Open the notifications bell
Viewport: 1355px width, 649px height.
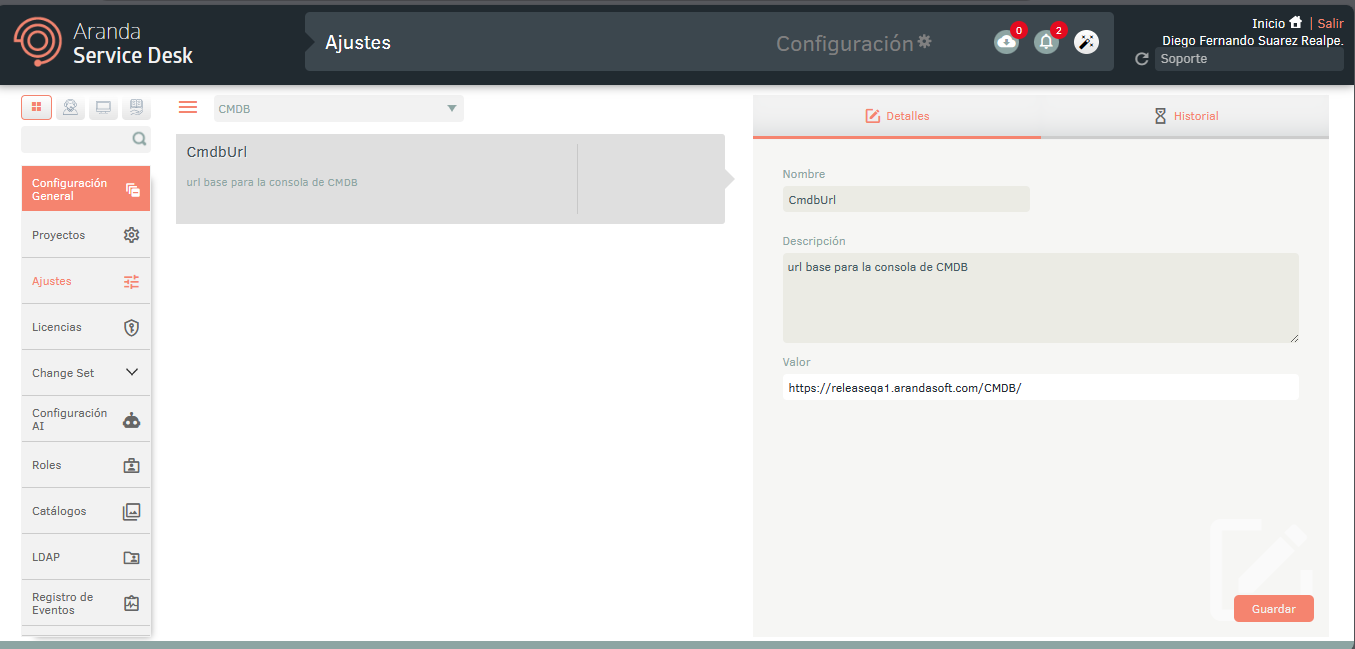click(x=1046, y=42)
